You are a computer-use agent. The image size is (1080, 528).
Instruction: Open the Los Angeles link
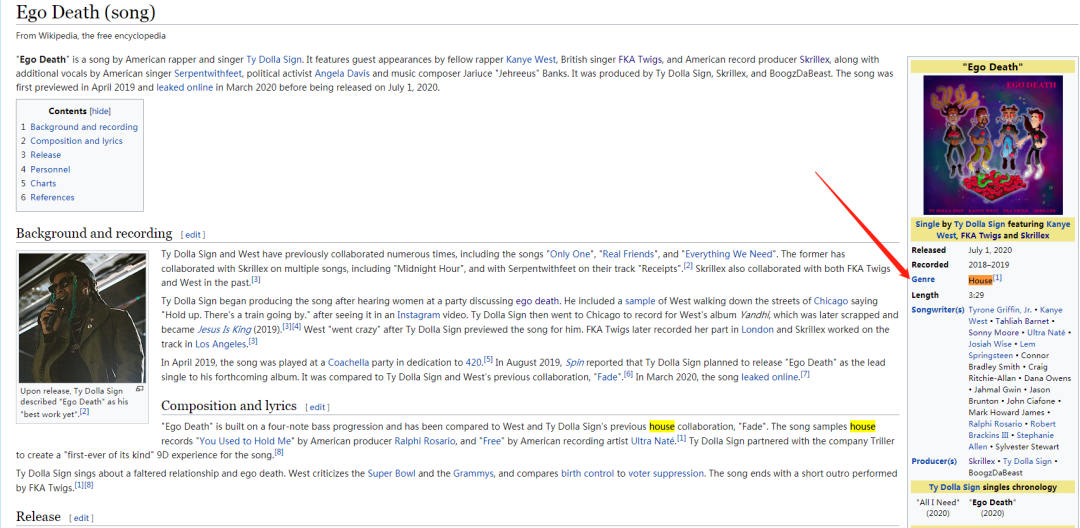220,344
